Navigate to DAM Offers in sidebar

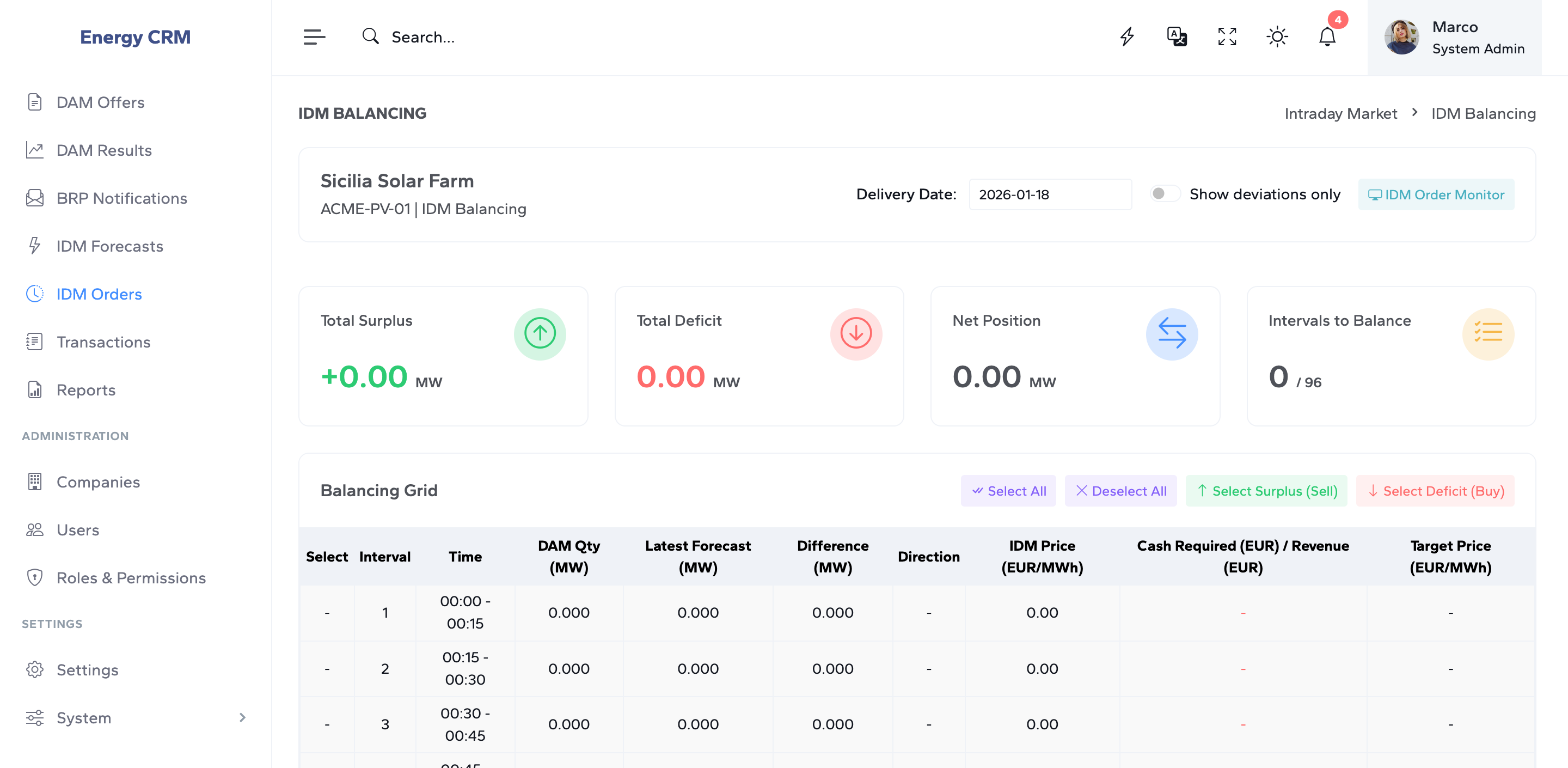(x=100, y=102)
